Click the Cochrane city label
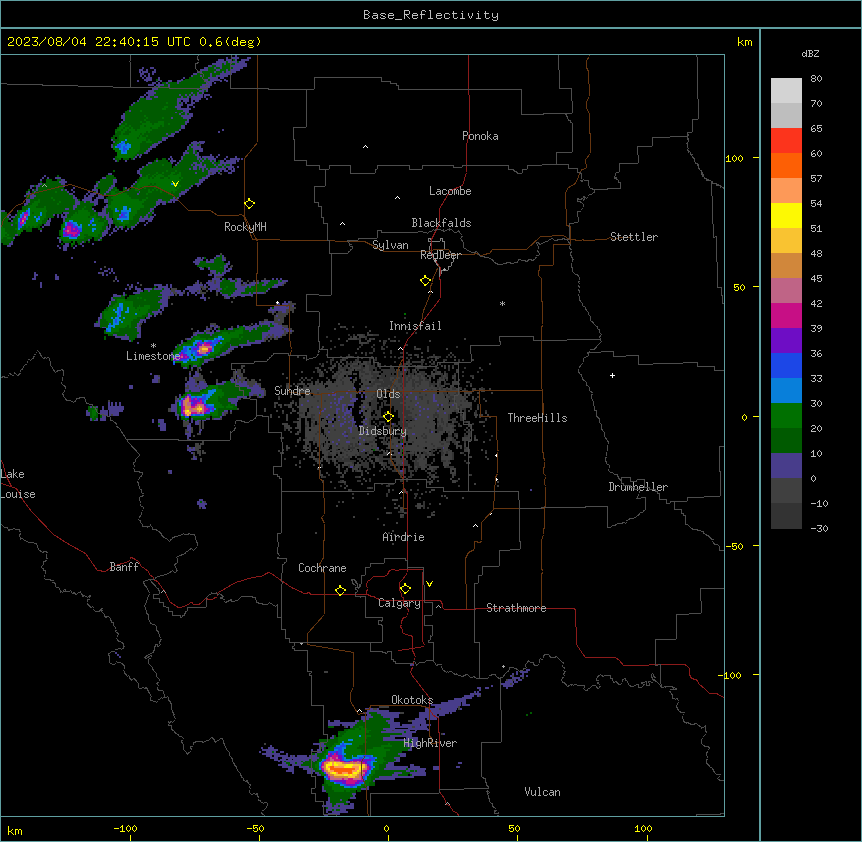 (322, 568)
